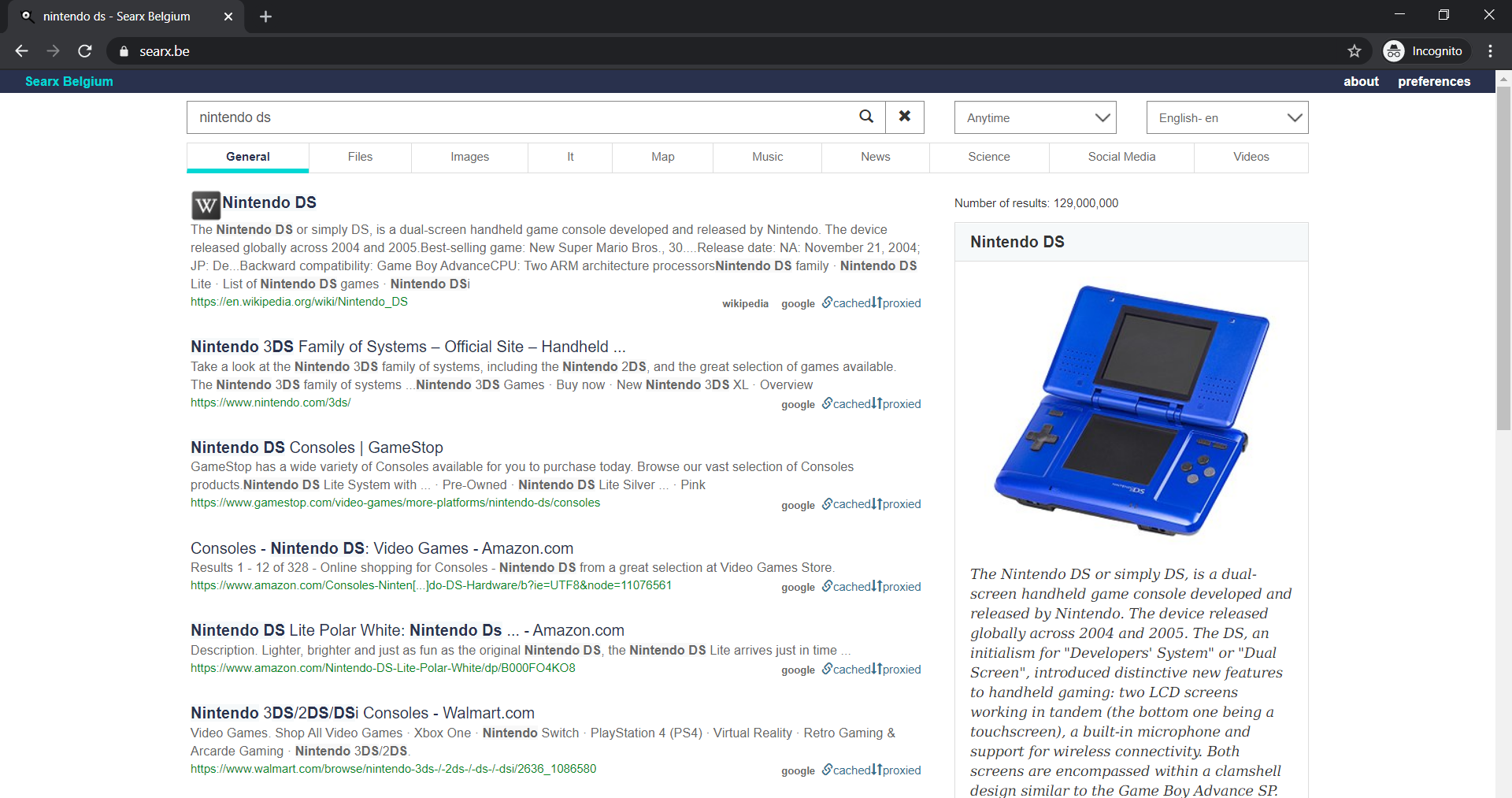This screenshot has width=1512, height=798.
Task: Open the Consoles - Nintendo DS Amazon result
Action: coord(382,548)
